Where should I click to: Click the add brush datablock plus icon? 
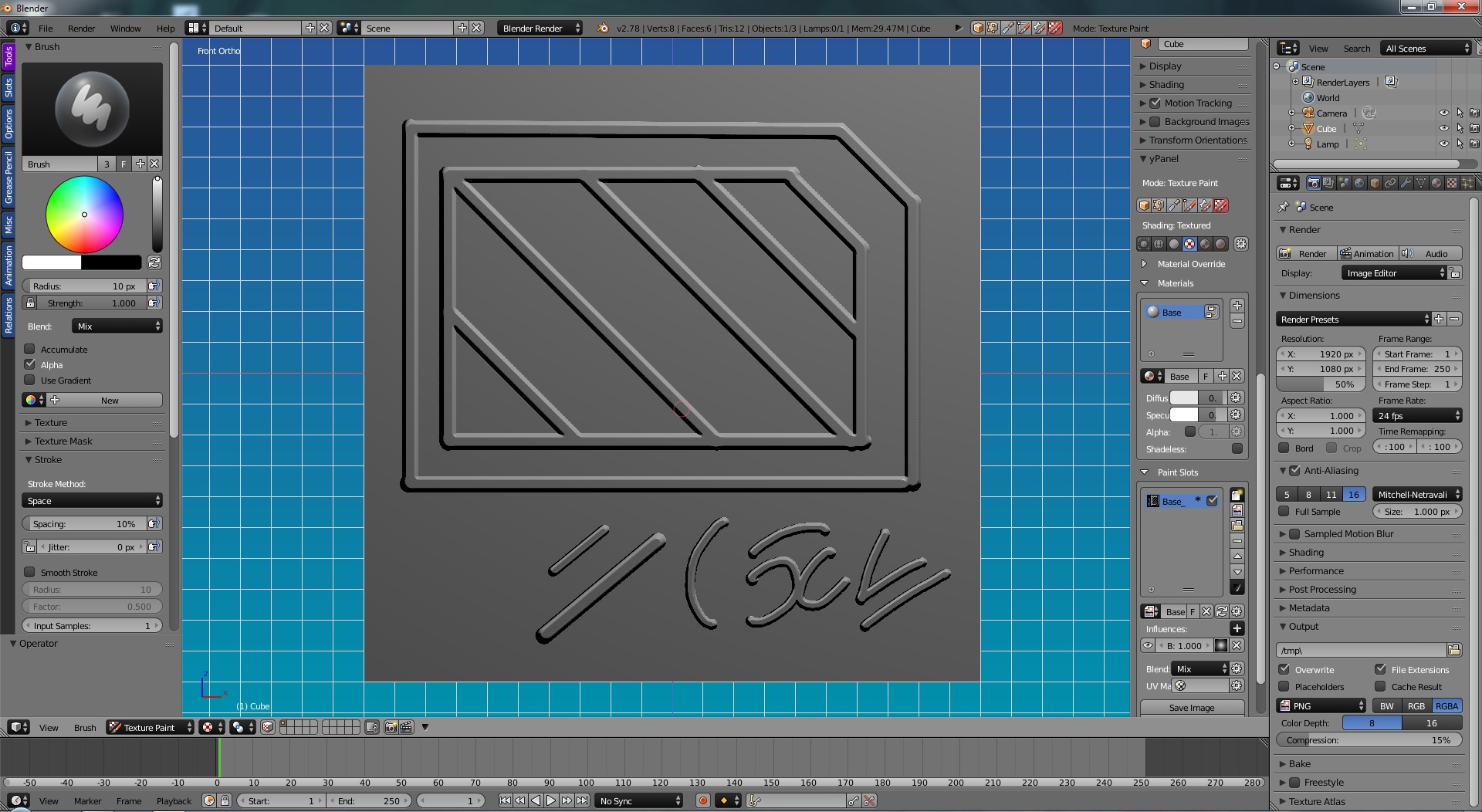[140, 164]
